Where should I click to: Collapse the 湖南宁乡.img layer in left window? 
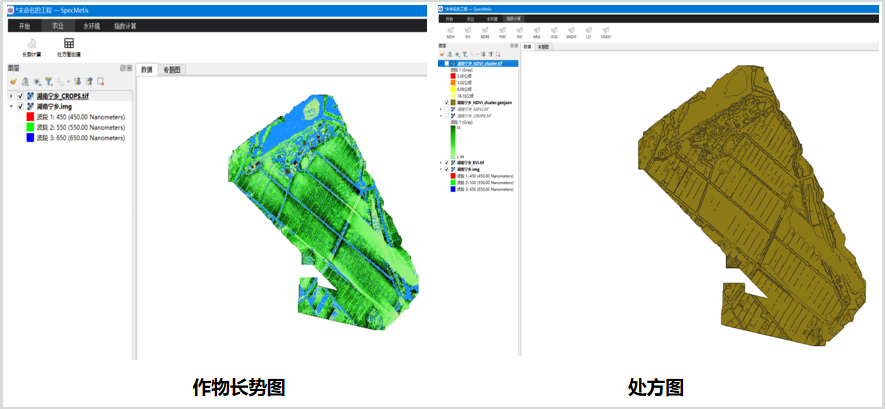[x=11, y=106]
